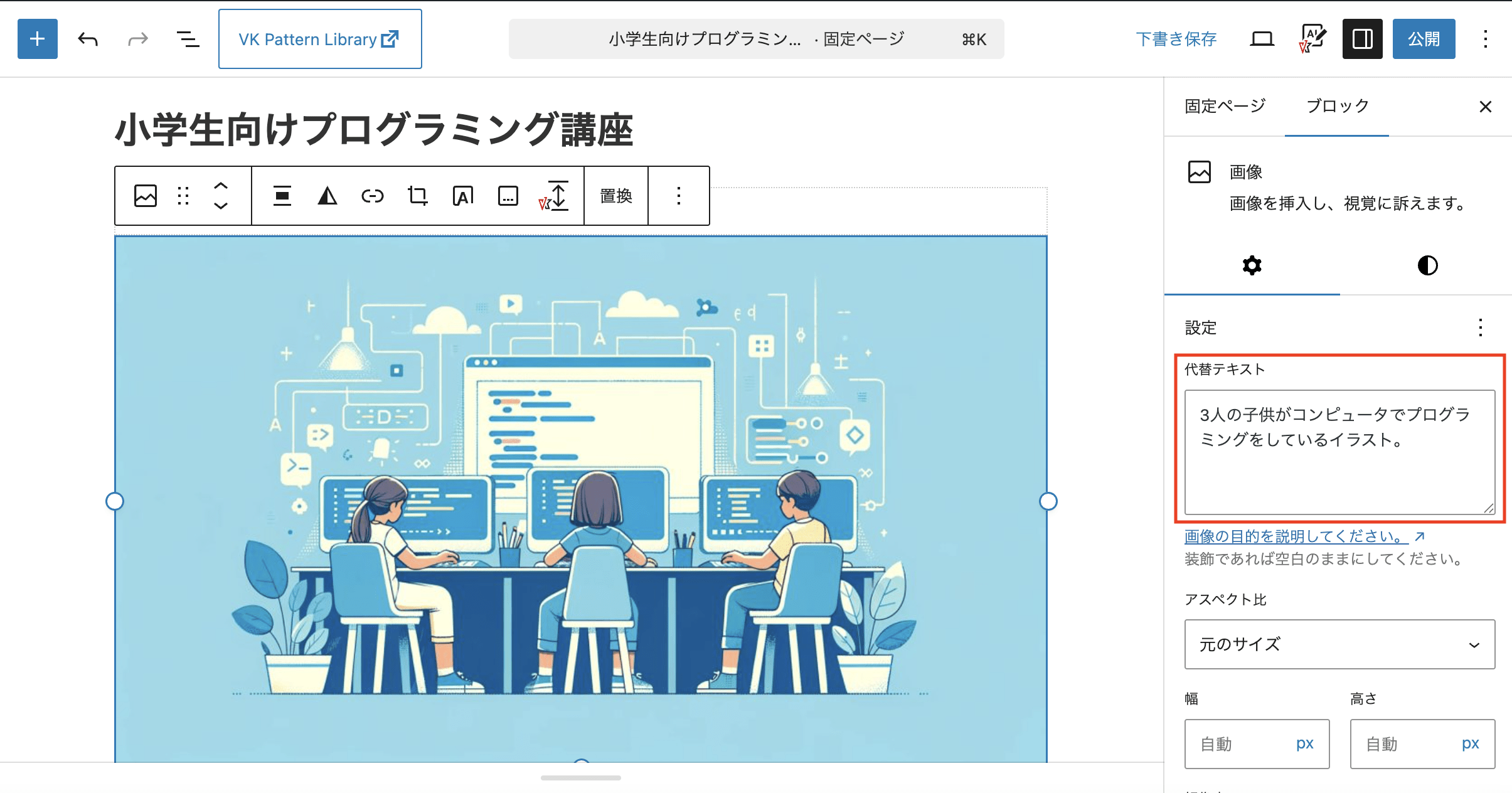Change image alignment in toolbar
Viewport: 1512px width, 793px height.
tap(282, 196)
